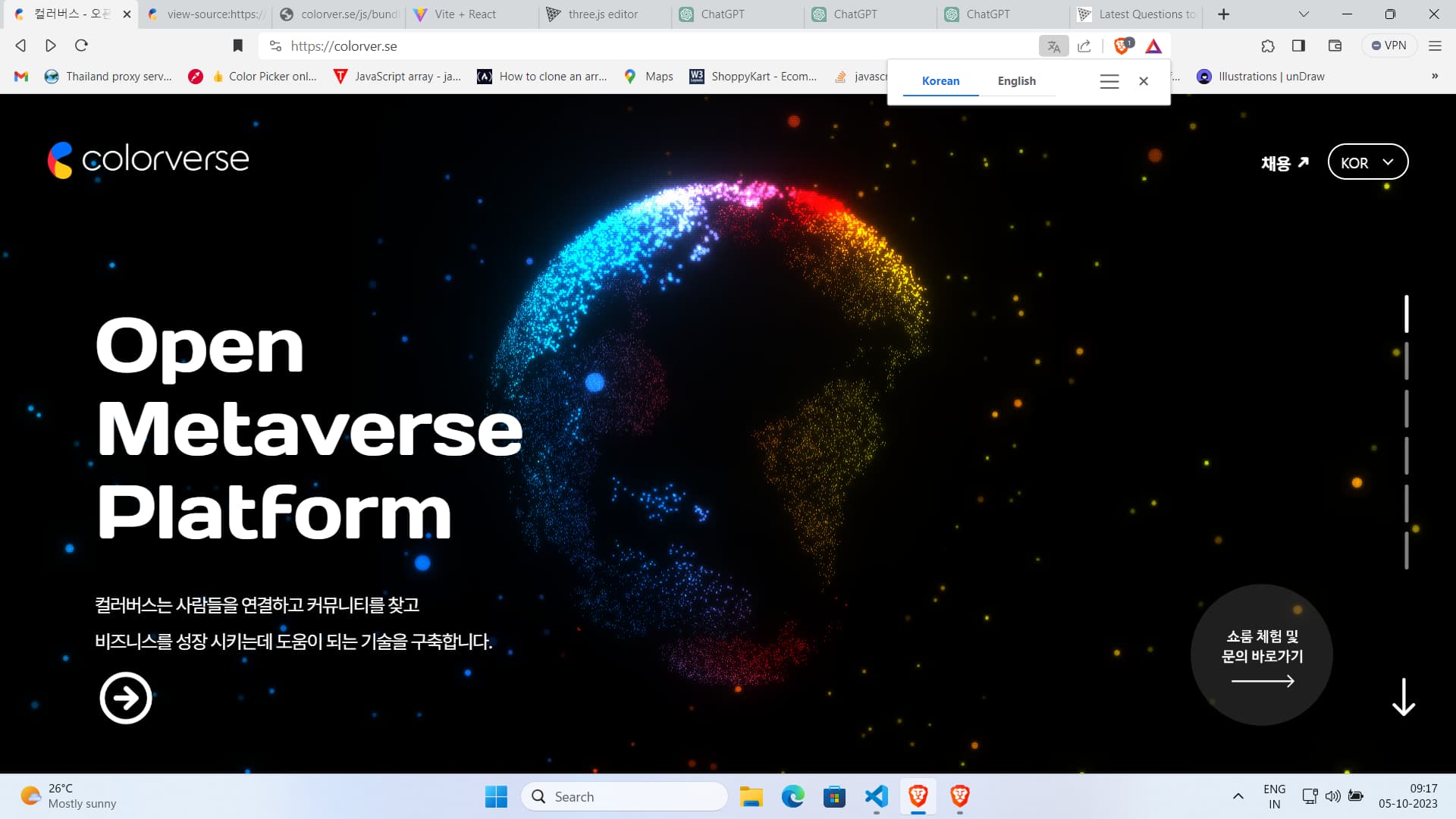Reload the current page
Viewport: 1456px width, 819px height.
tap(81, 45)
